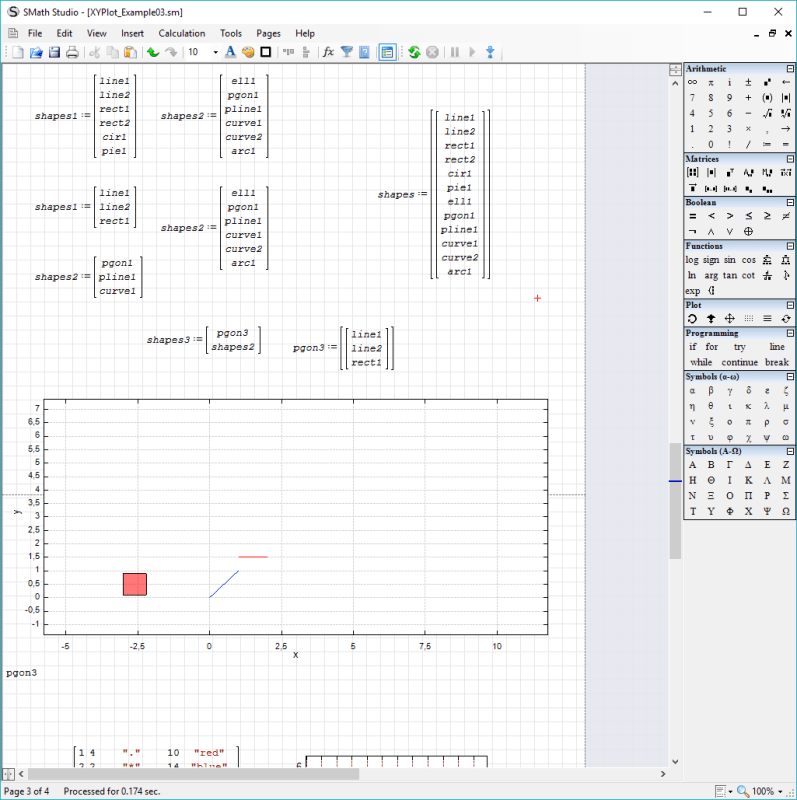Screen dimensions: 797x800
Task: Paste clipboard content with Paste icon
Action: click(131, 52)
